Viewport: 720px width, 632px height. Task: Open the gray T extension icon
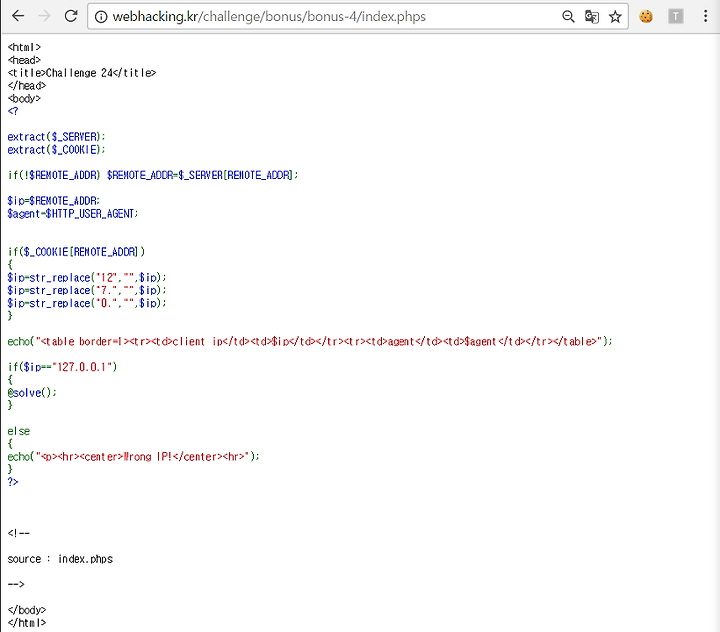coord(675,17)
